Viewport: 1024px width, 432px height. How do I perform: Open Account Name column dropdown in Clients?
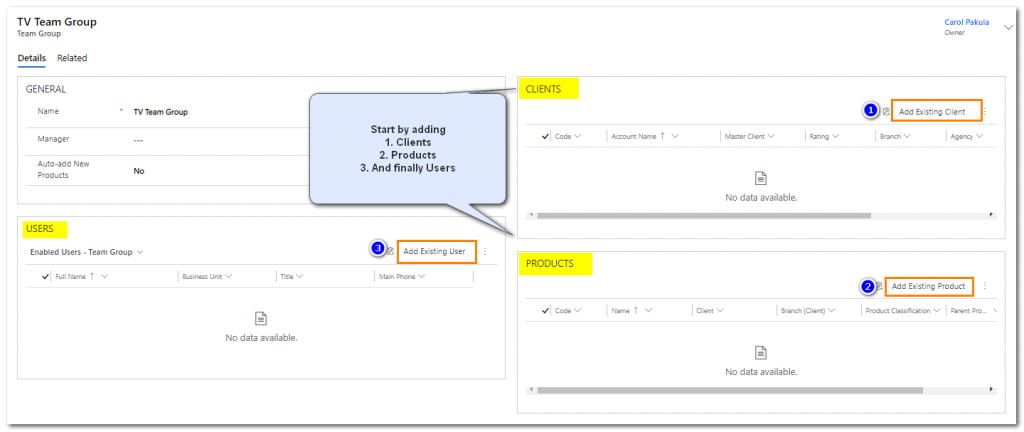coord(676,136)
